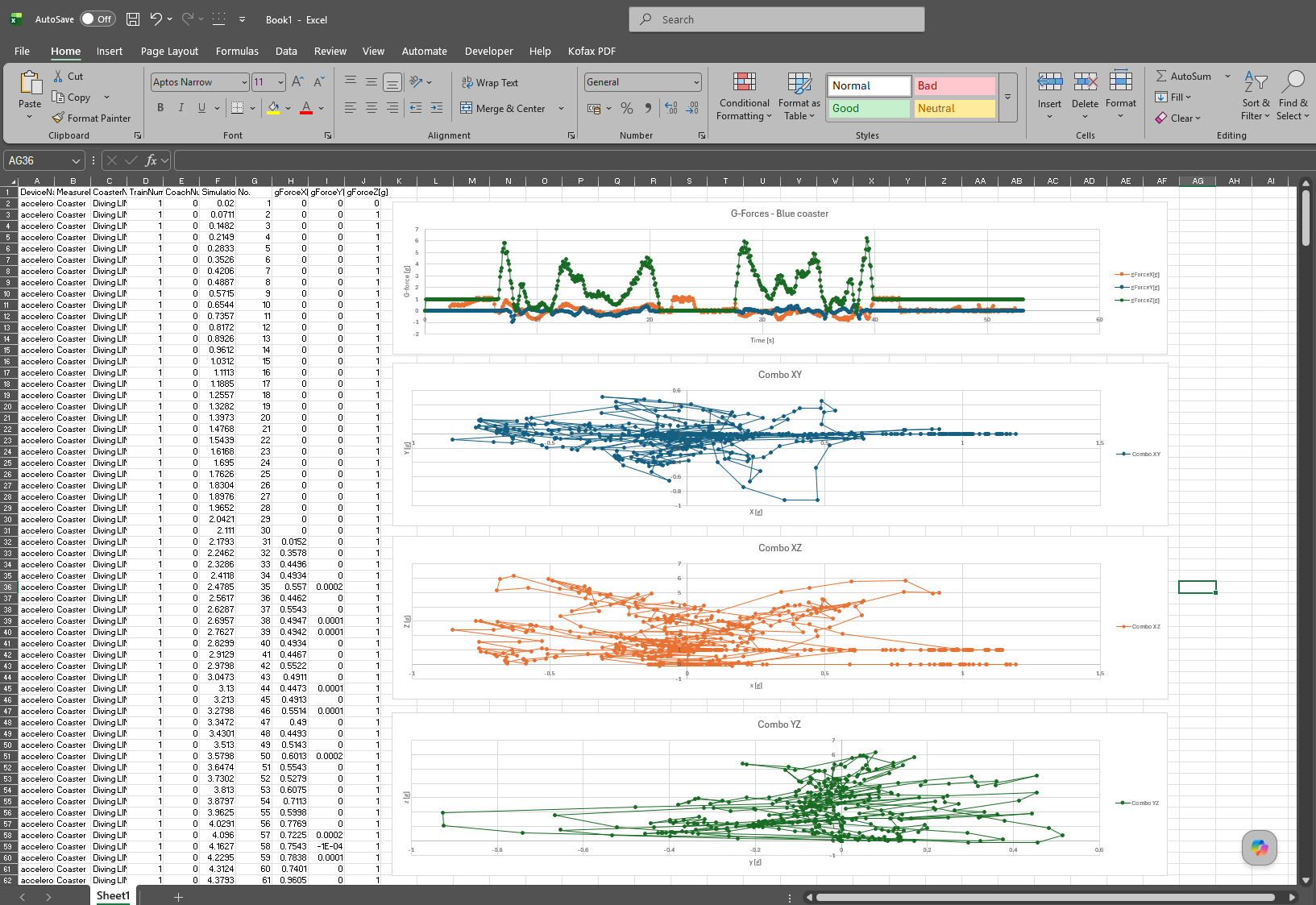Decrease font size with the small A icon
This screenshot has width=1316, height=905.
(x=319, y=81)
